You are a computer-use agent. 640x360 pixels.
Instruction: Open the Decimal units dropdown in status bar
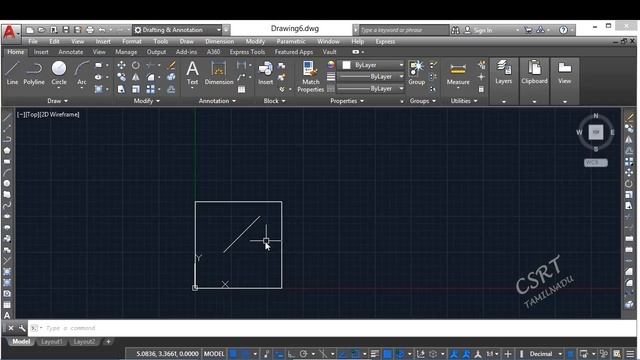coord(560,354)
